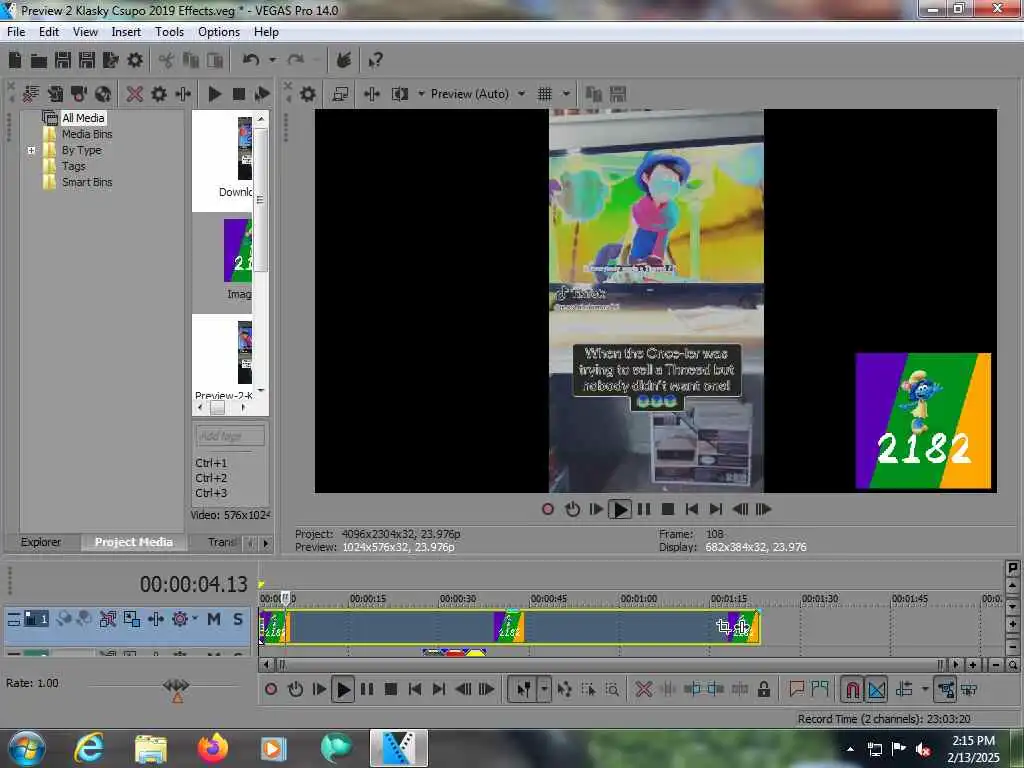The height and width of the screenshot is (768, 1024).
Task: Select the Zoom Edit tool magnifier
Action: pyautogui.click(x=613, y=689)
